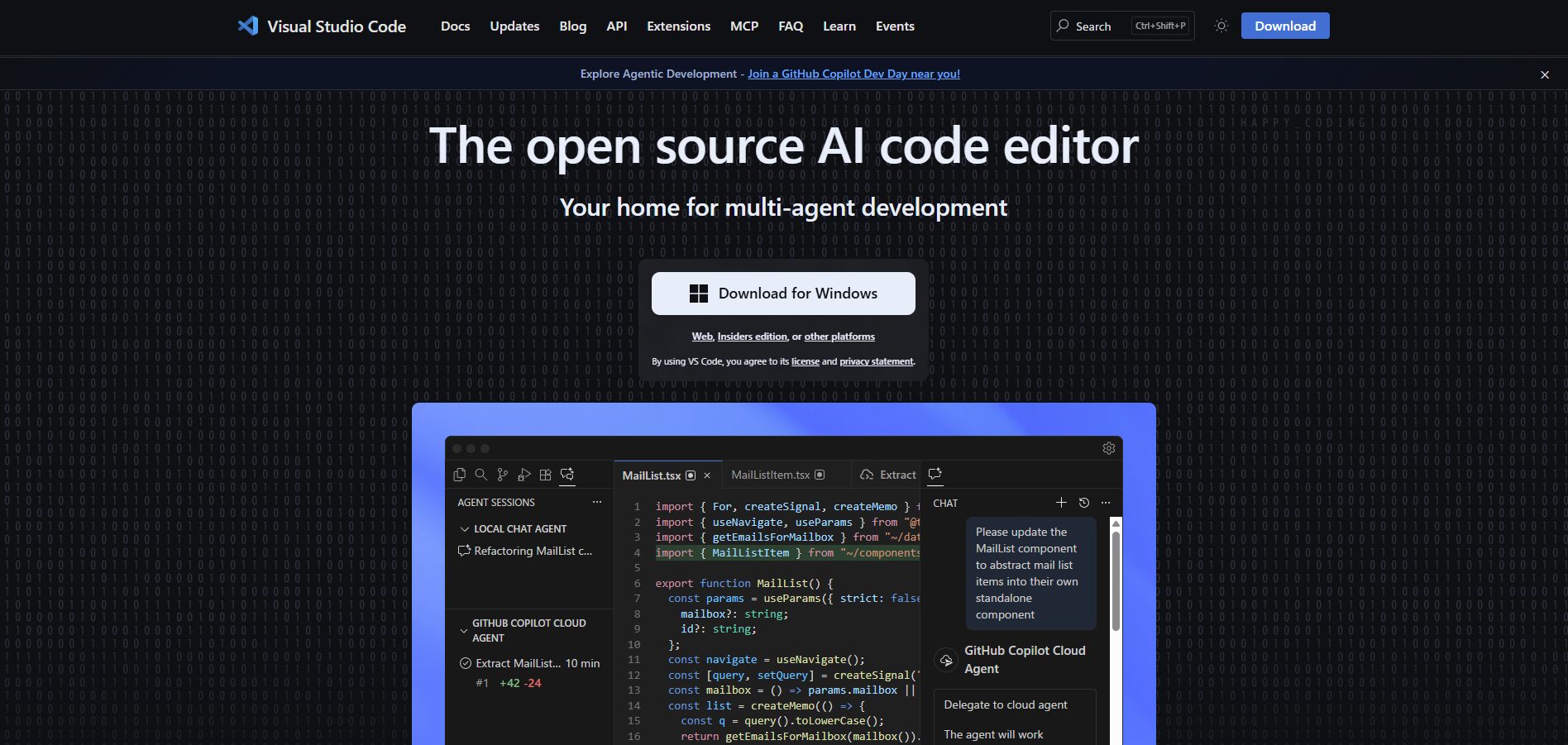Open the Chat panel more actions ellipsis

(1106, 503)
